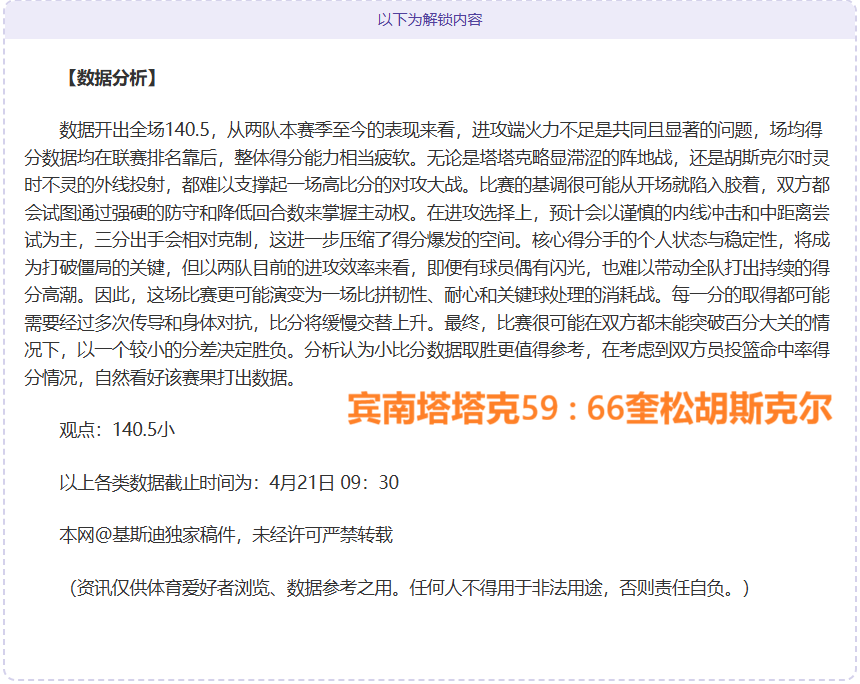Click the 以下为解锁内容 header bar
Image resolution: width=860 pixels, height=684 pixels.
(430, 17)
